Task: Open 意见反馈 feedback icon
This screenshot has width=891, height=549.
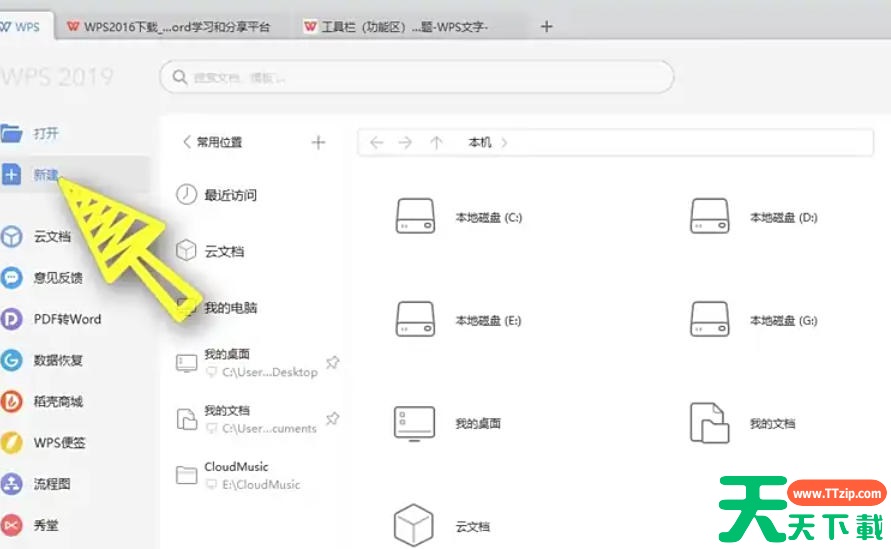Action: pos(12,278)
